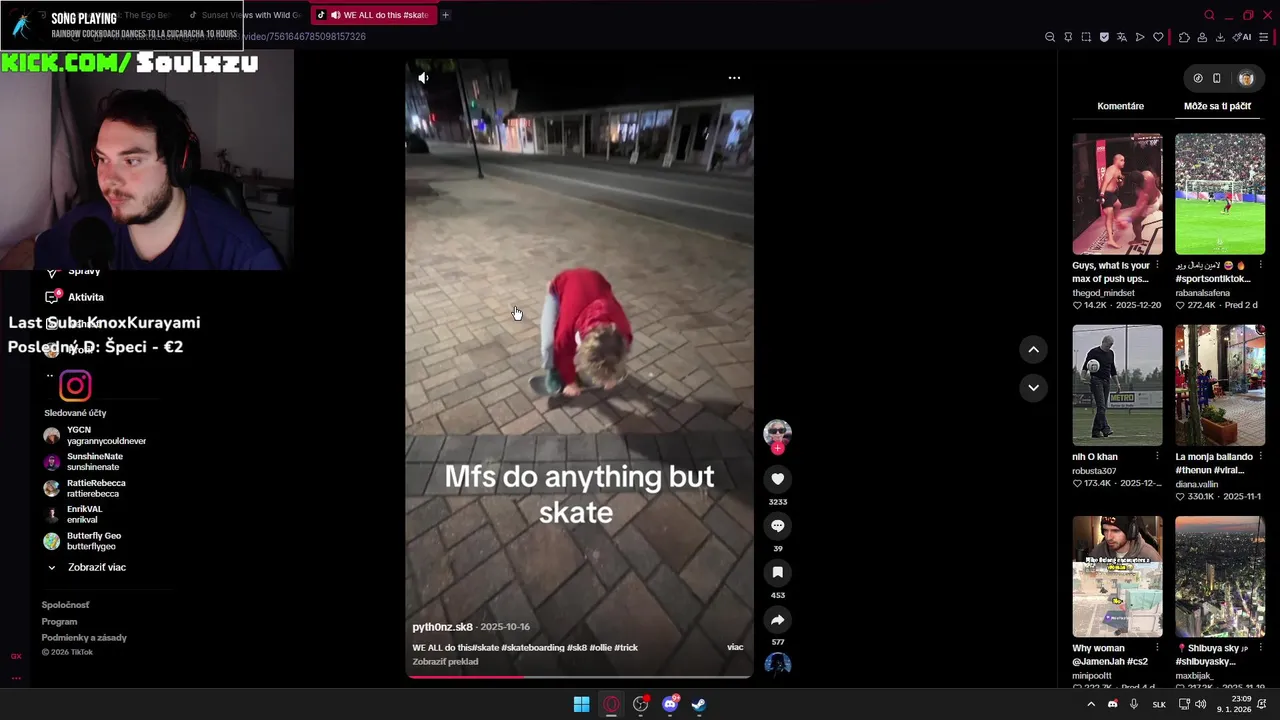Click 'Zobraziť preklad' to translate the caption

445,661
